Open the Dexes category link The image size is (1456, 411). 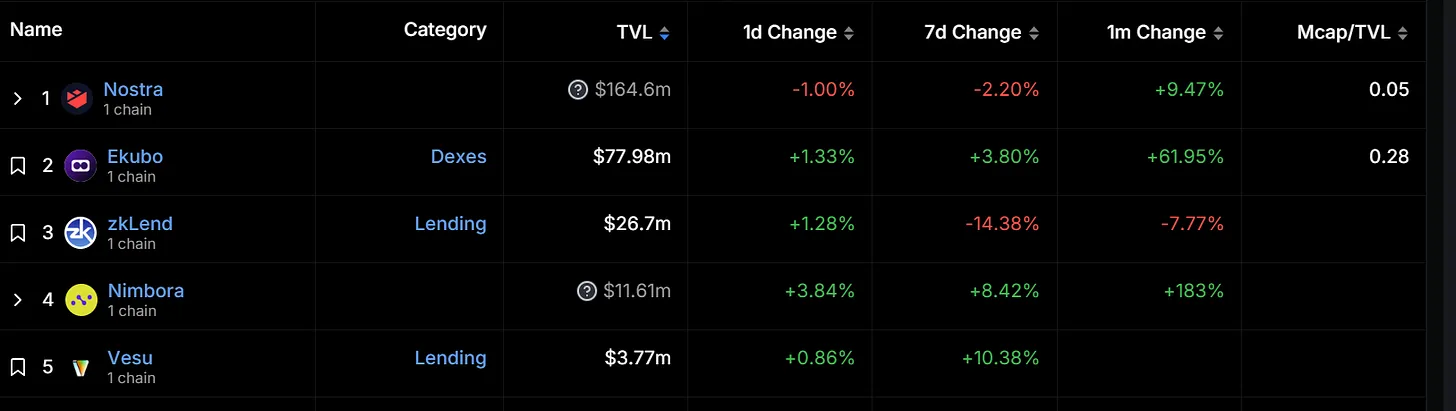(x=458, y=157)
